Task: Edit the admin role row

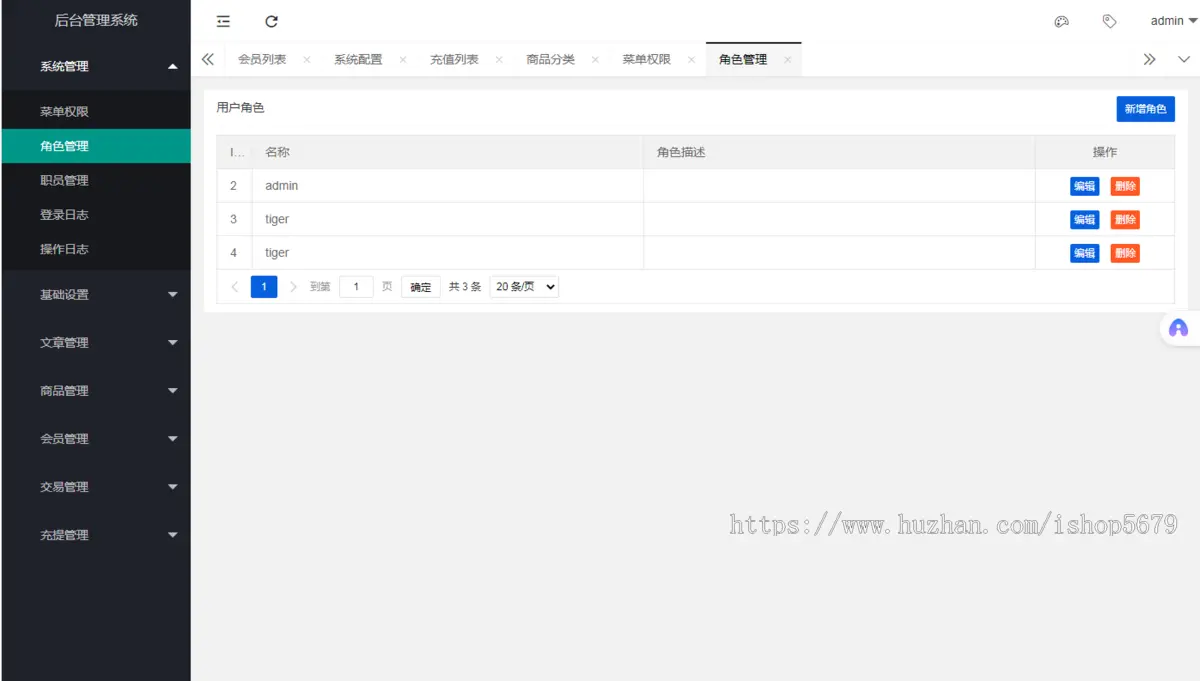Action: (x=1084, y=186)
